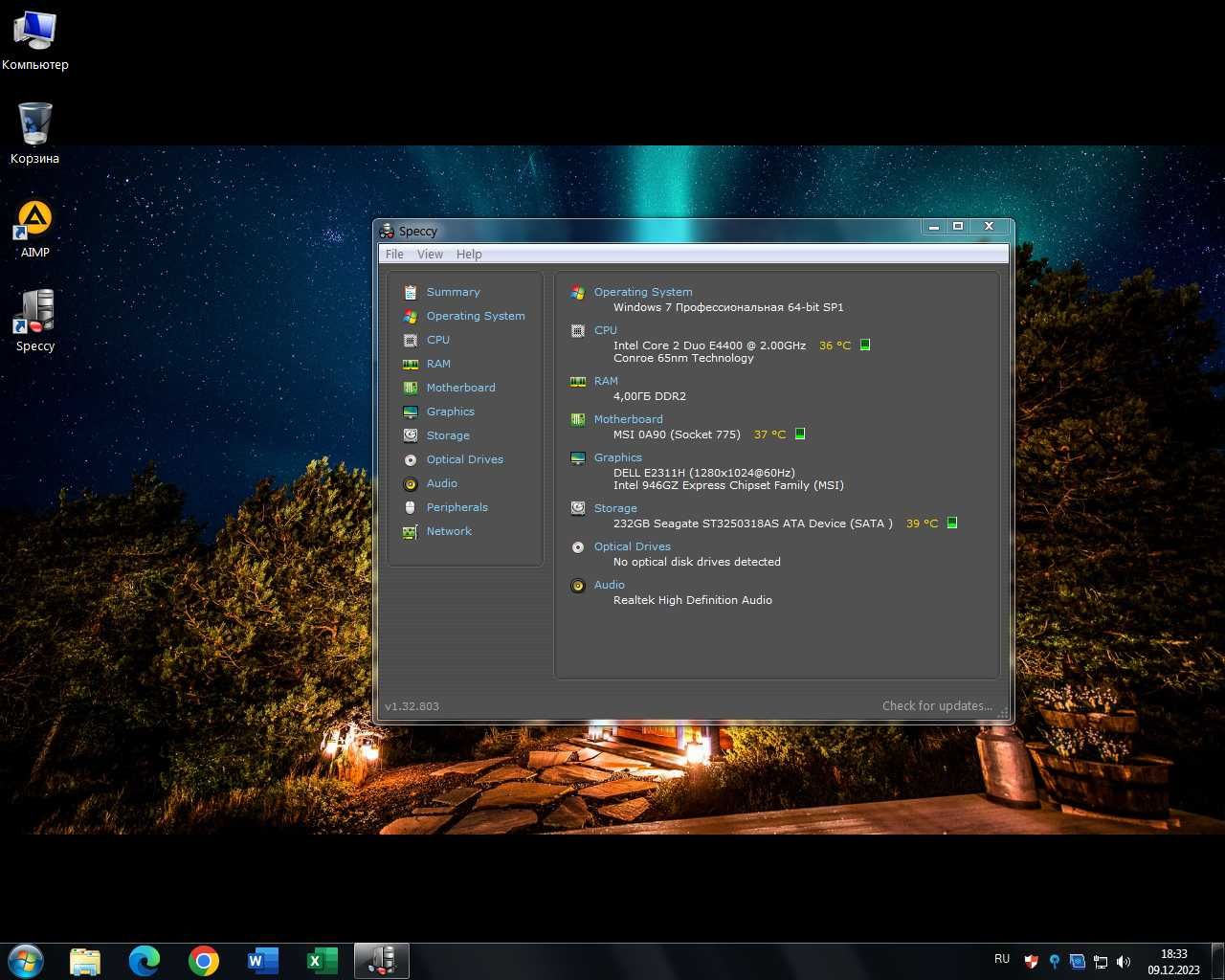Open the Компьютер desktop icon
Image resolution: width=1225 pixels, height=980 pixels.
34,40
